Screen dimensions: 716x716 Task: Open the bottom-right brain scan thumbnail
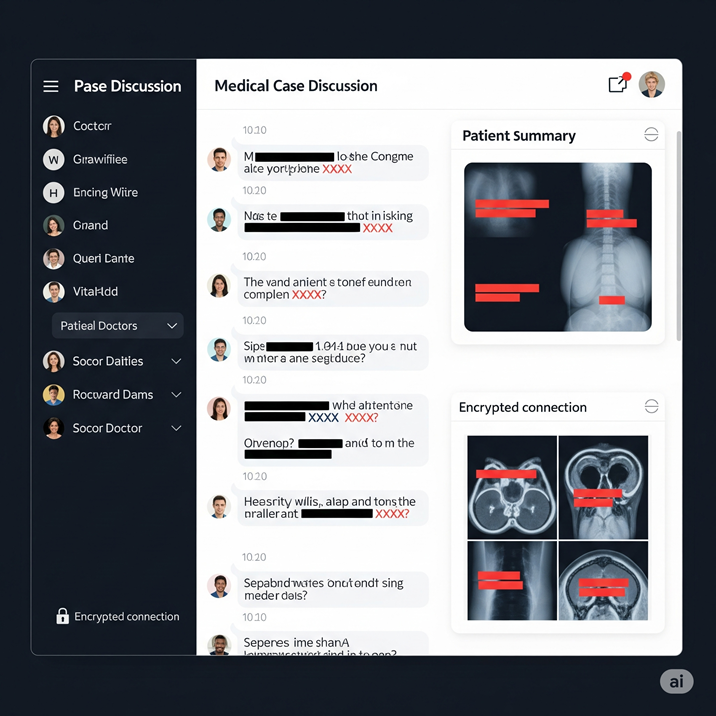603,580
